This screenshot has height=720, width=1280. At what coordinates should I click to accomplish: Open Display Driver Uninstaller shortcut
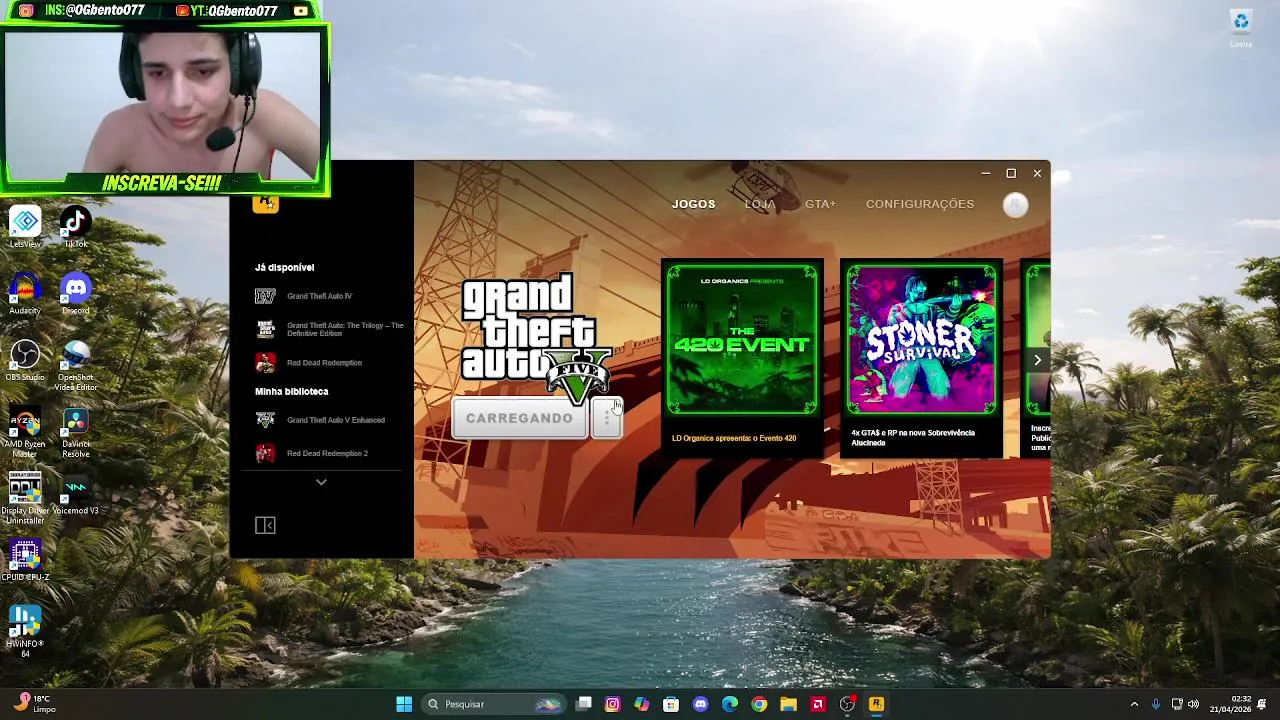coord(25,498)
